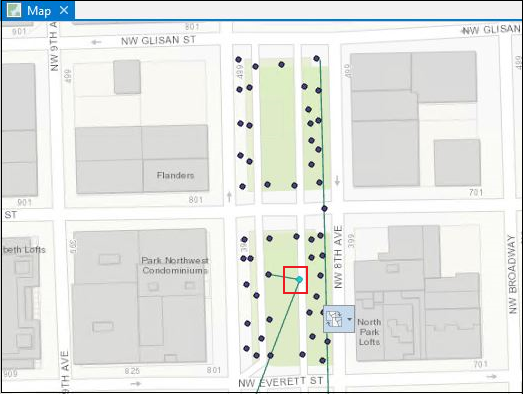Screen dimensions: 523x394
Task: Click the left one-way arrow beside NW Glisan St
Action: [96, 42]
